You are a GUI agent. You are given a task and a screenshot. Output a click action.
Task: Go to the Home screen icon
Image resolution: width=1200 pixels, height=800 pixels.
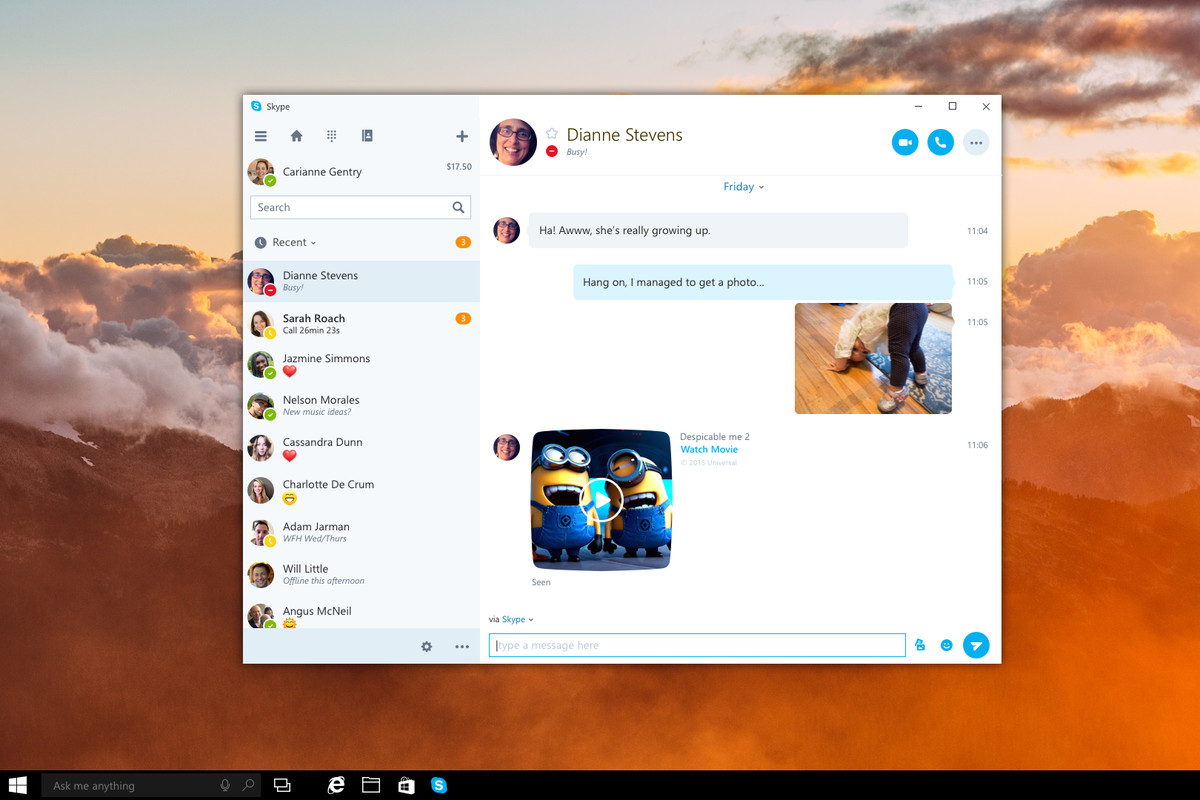click(296, 135)
